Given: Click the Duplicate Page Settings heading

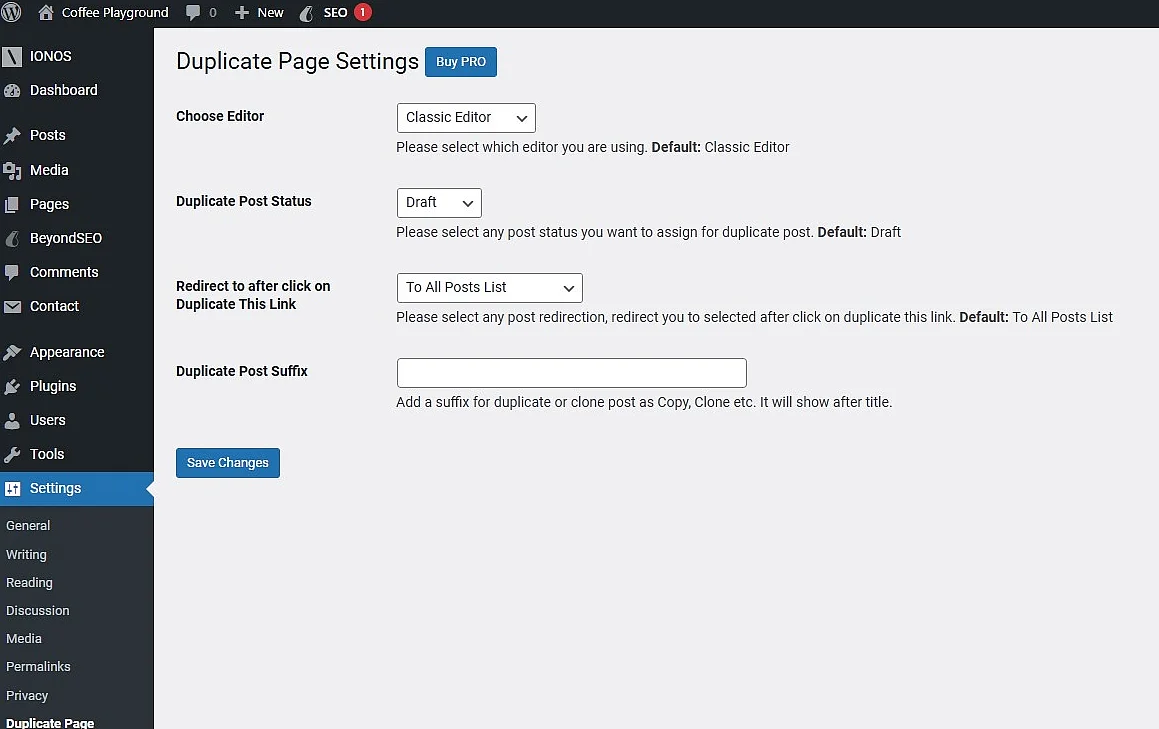Looking at the screenshot, I should pyautogui.click(x=297, y=61).
